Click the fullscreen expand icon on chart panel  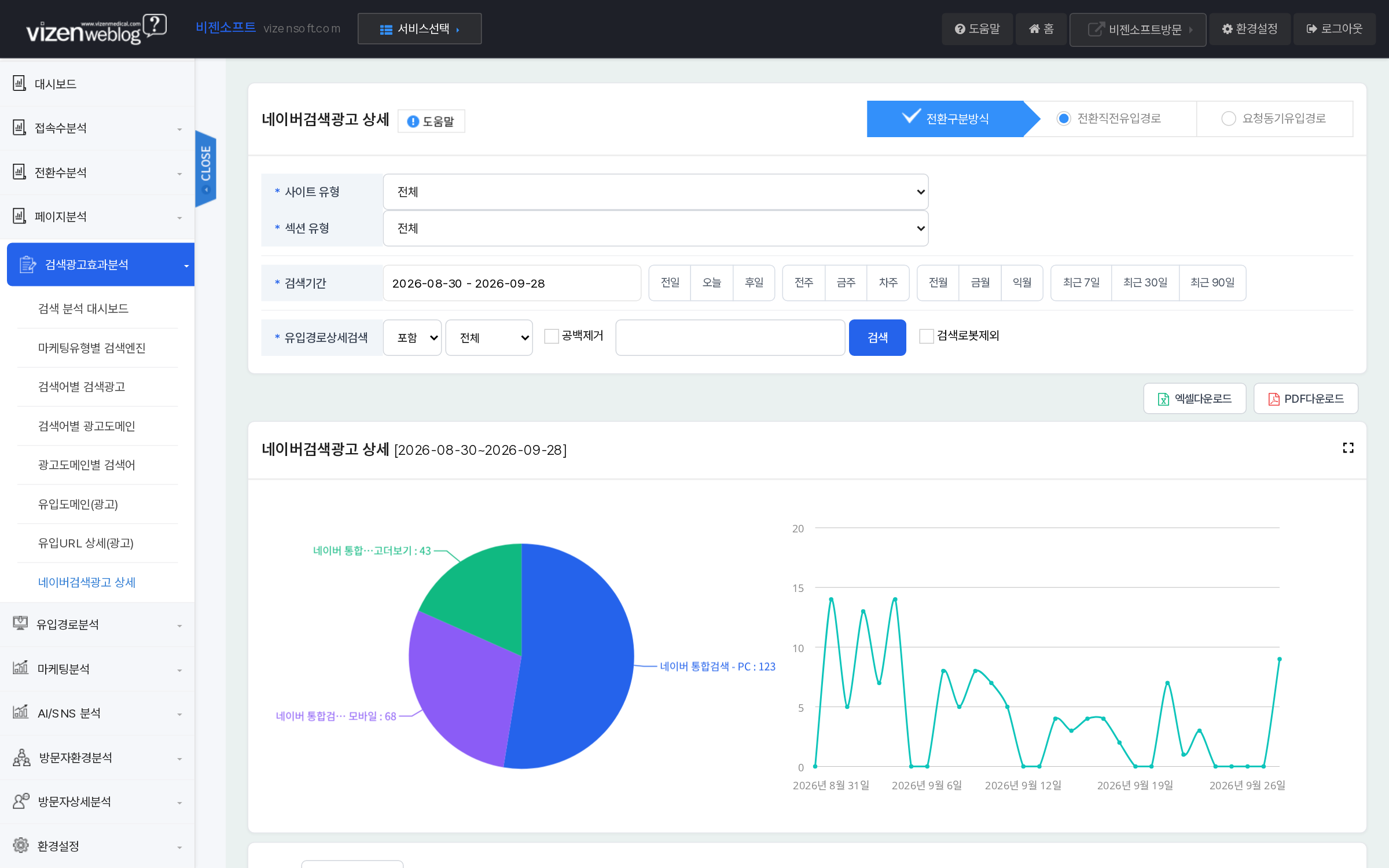[1348, 448]
